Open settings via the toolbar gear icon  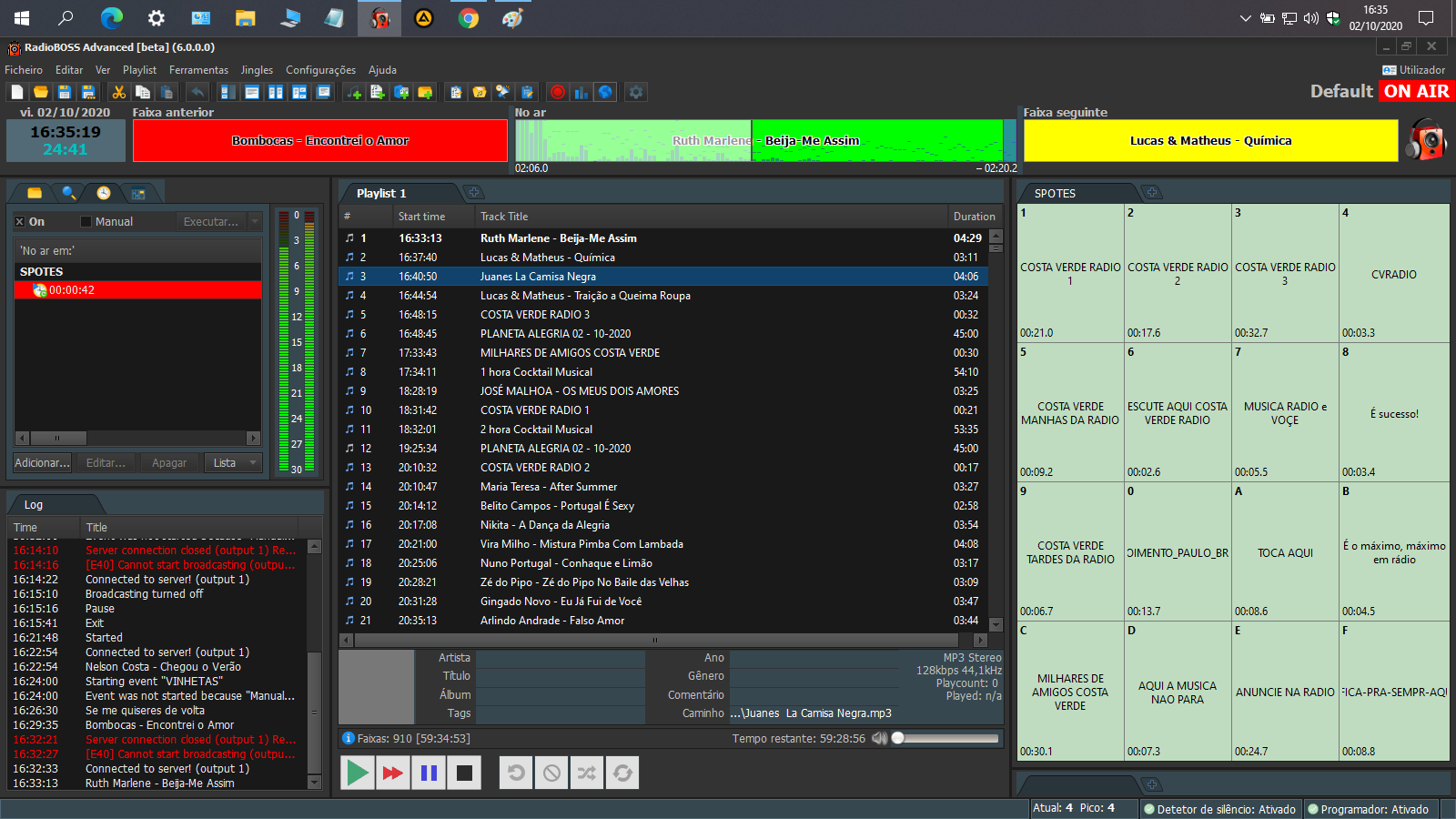tap(636, 92)
